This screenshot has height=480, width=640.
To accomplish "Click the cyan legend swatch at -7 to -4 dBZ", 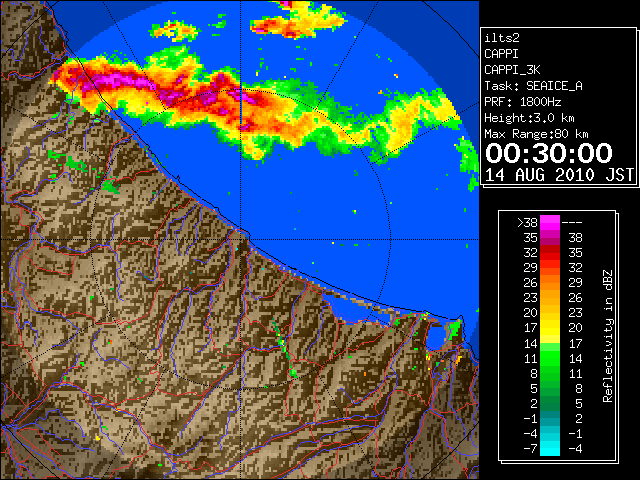I will click(x=550, y=448).
